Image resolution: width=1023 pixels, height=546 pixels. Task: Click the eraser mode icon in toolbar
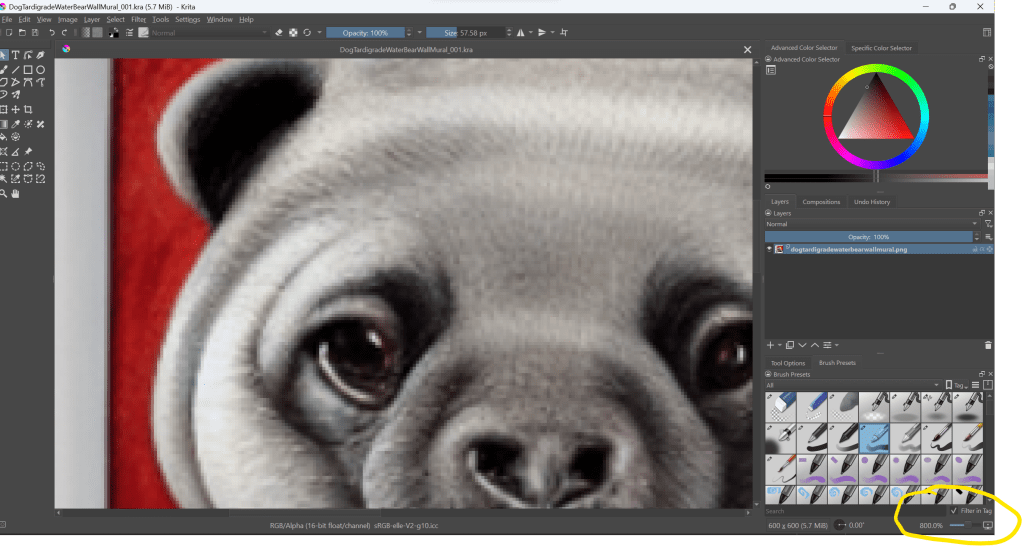(279, 32)
